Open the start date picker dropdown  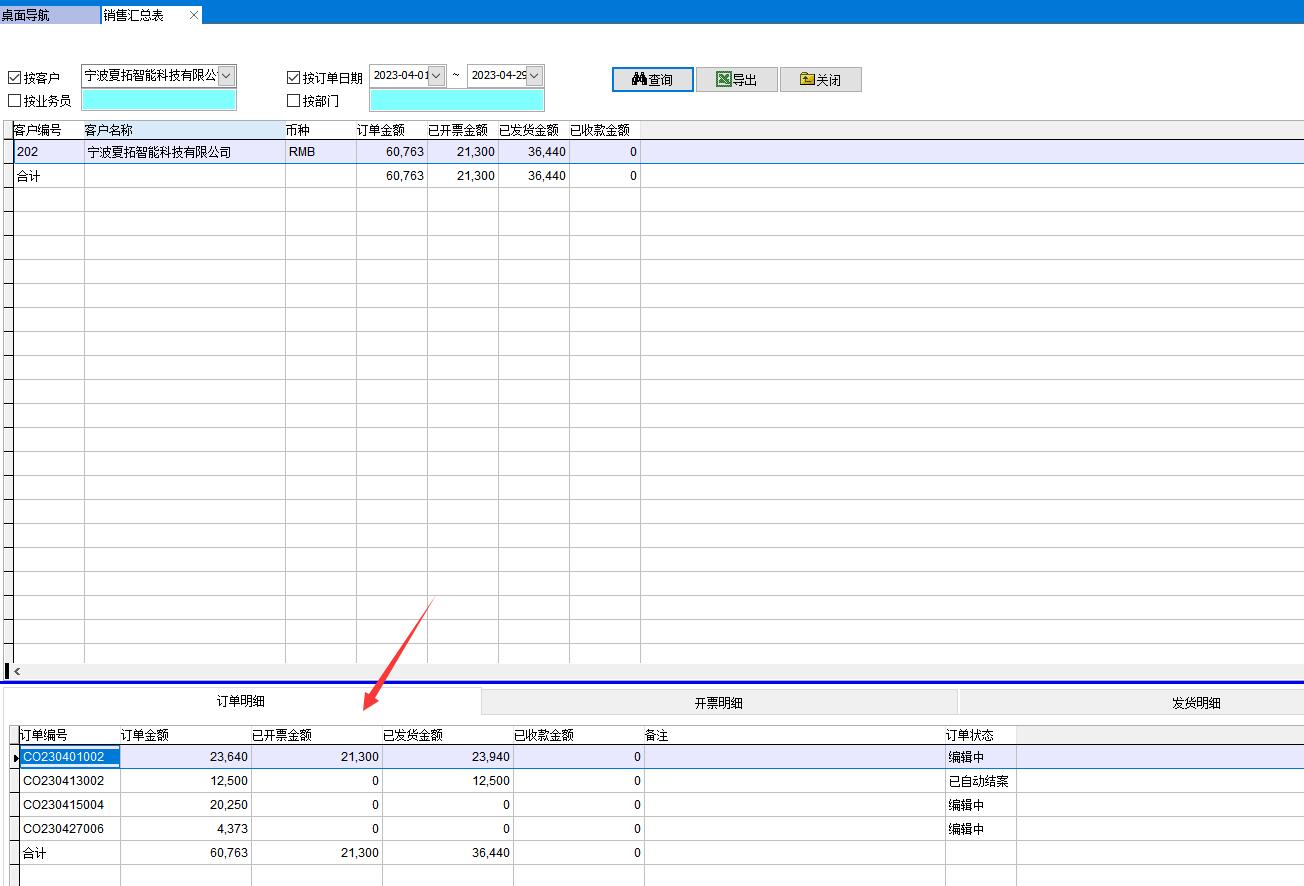click(x=436, y=76)
